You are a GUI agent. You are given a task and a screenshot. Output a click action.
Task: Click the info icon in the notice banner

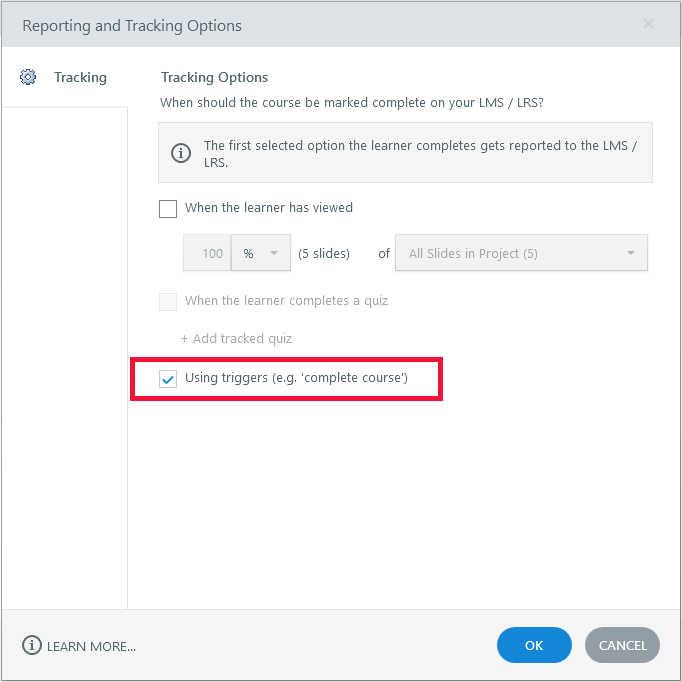click(x=181, y=153)
